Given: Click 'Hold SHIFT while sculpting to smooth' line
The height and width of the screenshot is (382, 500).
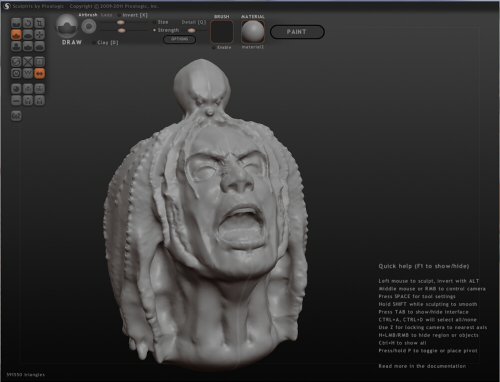Looking at the screenshot, I should (x=428, y=304).
